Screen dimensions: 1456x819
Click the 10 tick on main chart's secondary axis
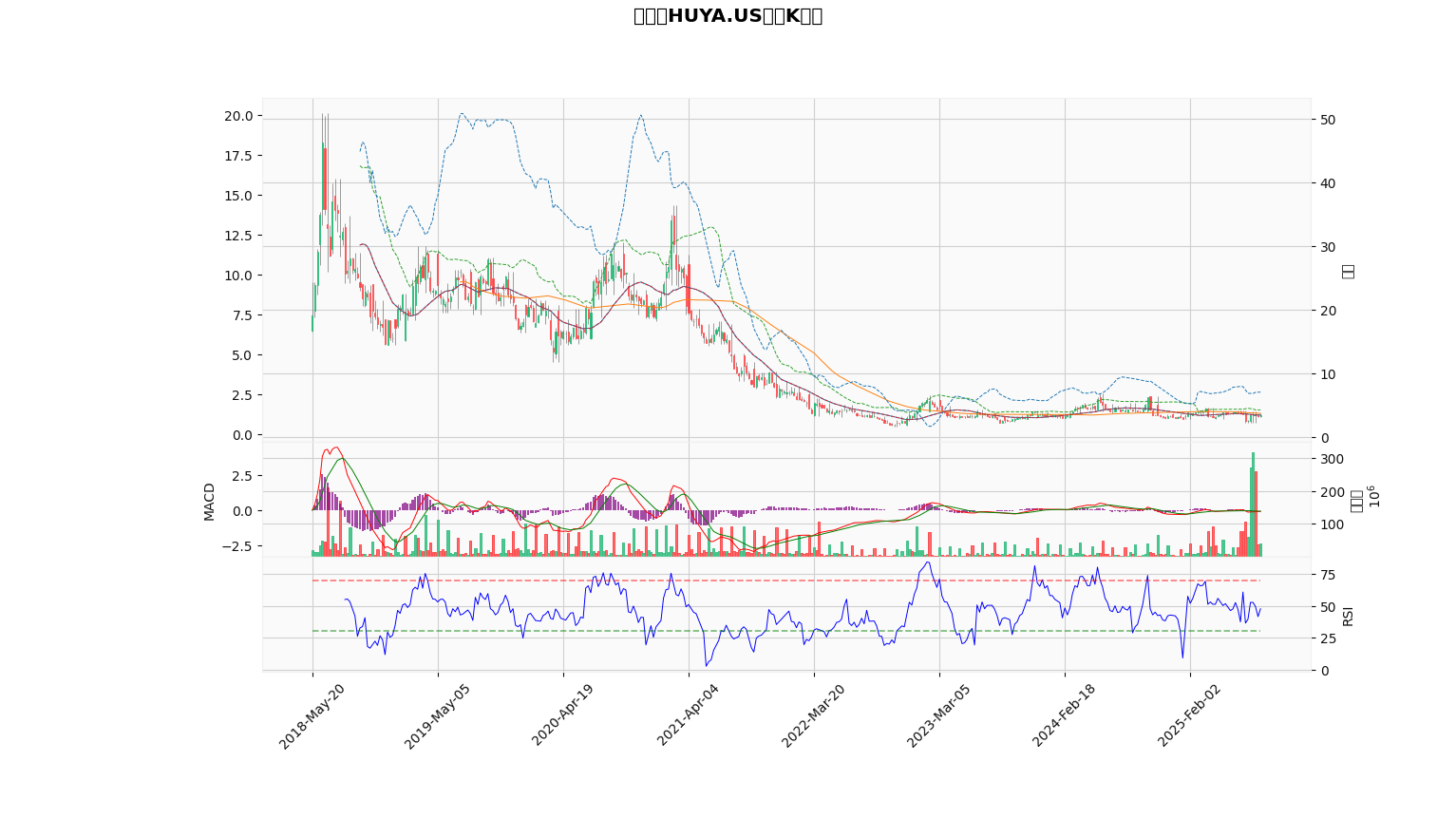pyautogui.click(x=1328, y=374)
